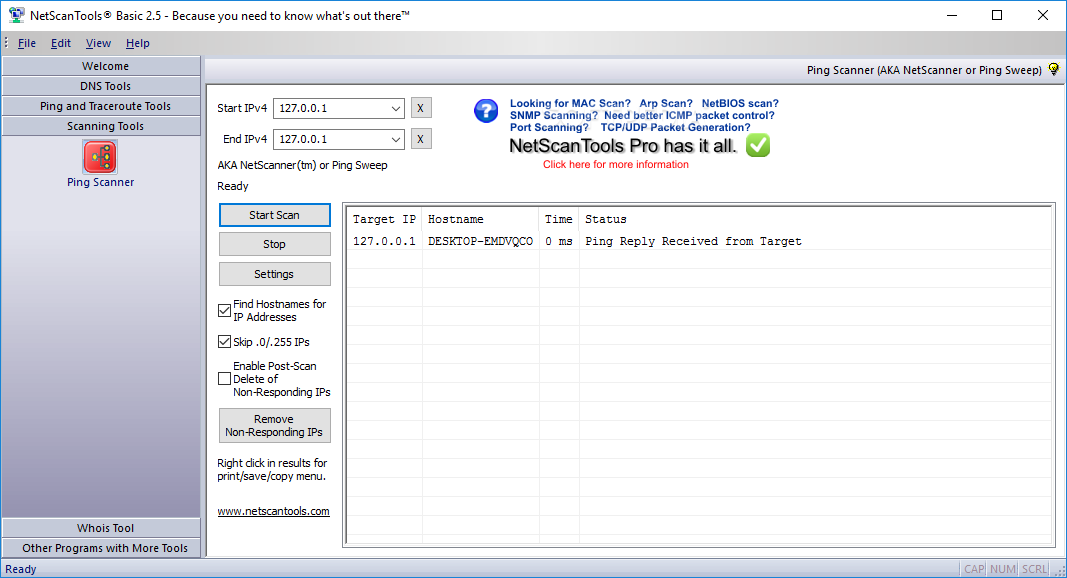Switch to the Welcome panel
1067x578 pixels.
tap(101, 66)
